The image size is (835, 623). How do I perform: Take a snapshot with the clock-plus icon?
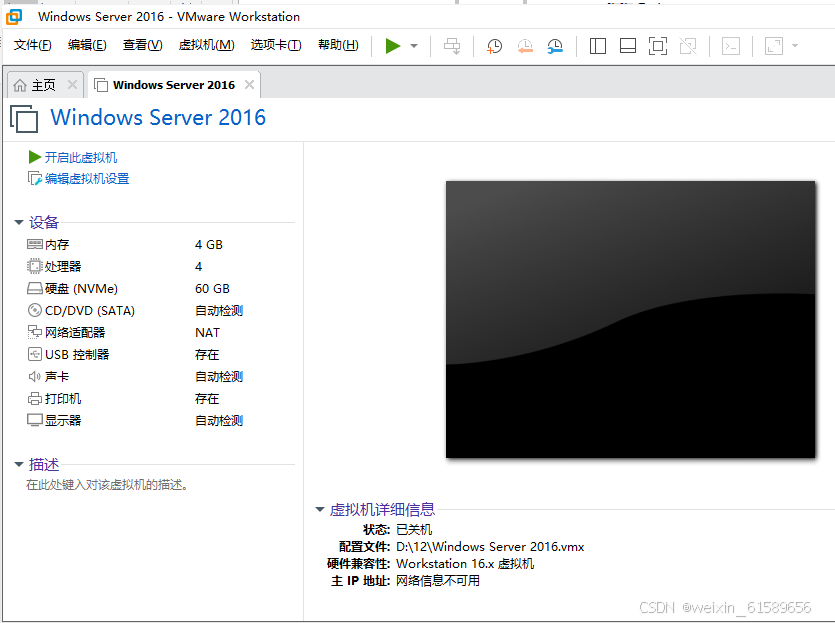click(x=494, y=46)
